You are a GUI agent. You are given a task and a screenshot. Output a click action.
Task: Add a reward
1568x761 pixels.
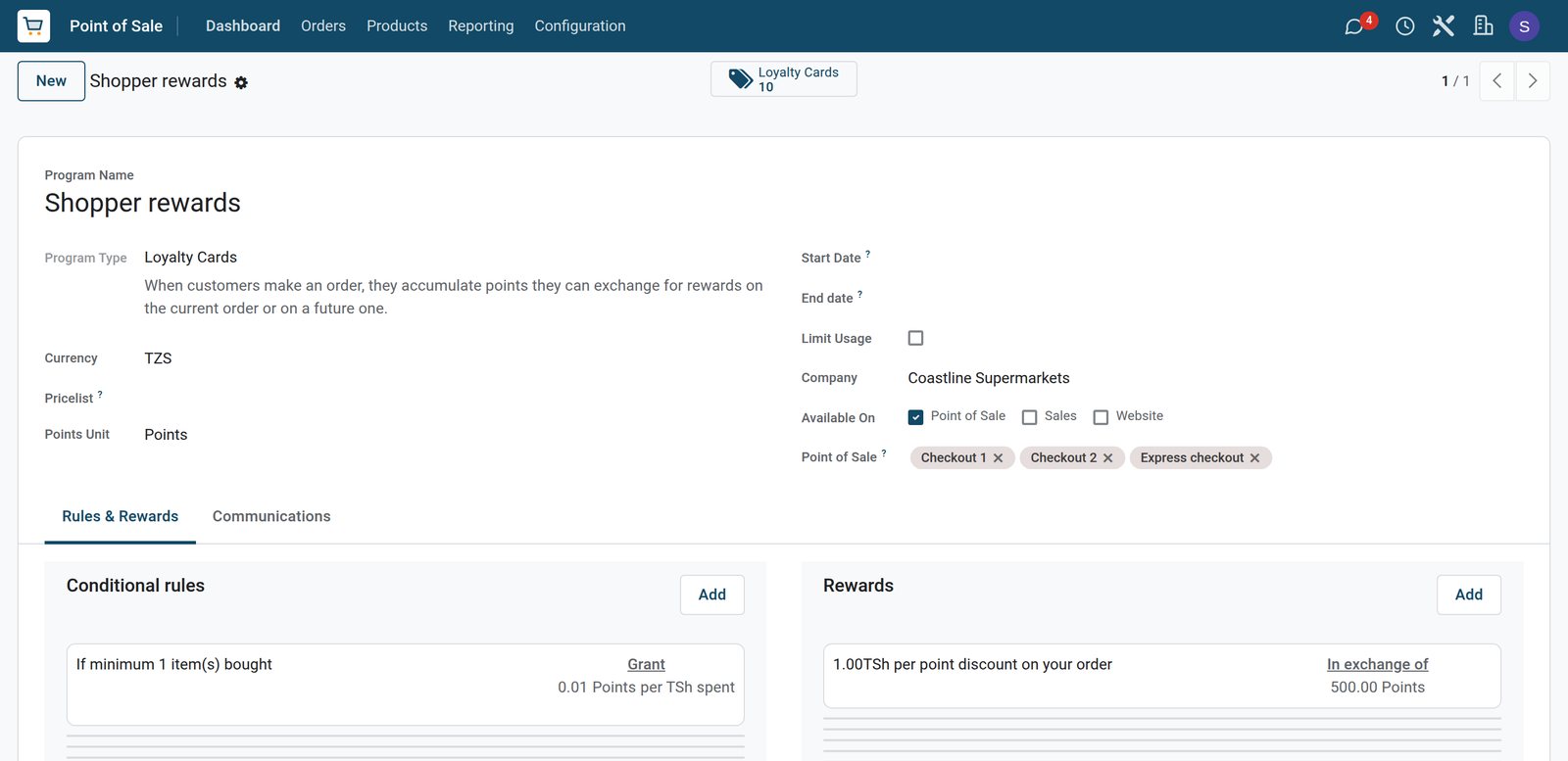coord(1469,595)
